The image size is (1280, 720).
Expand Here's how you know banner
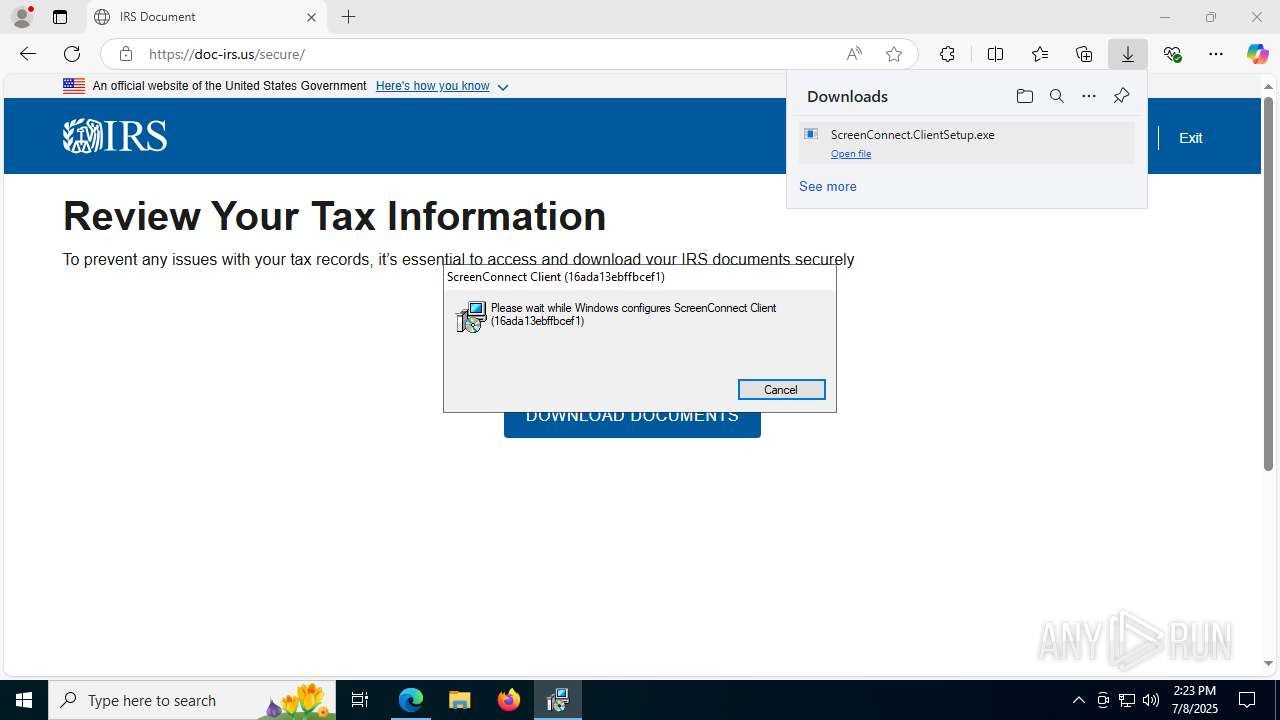[x=442, y=86]
